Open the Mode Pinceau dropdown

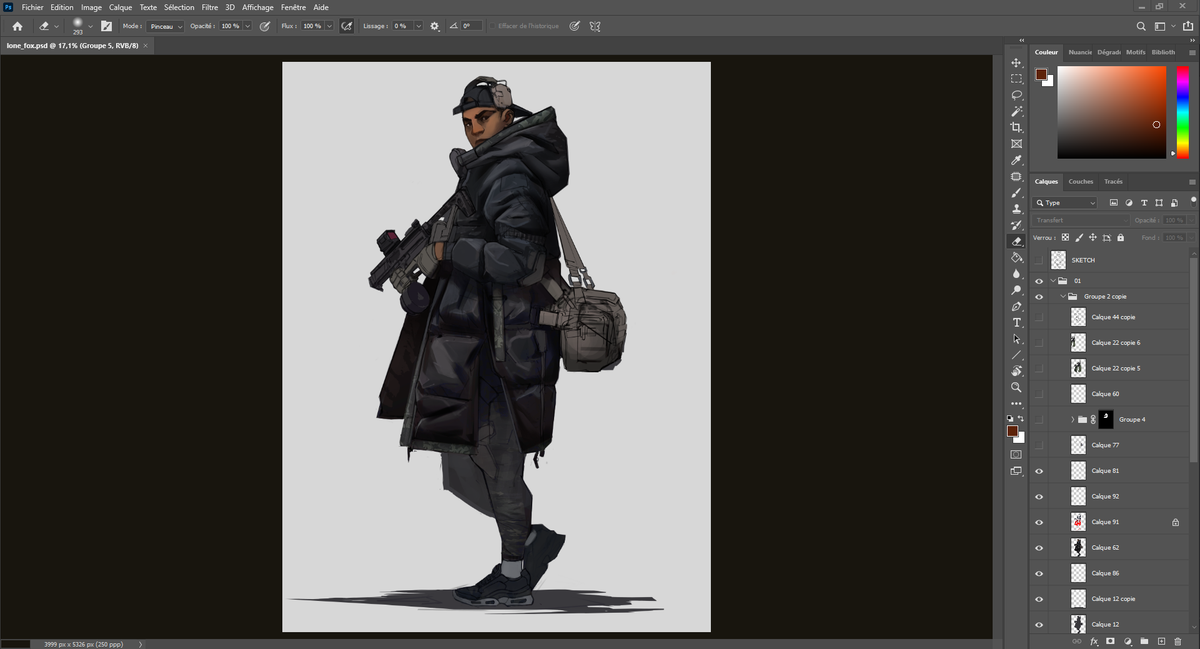(166, 26)
